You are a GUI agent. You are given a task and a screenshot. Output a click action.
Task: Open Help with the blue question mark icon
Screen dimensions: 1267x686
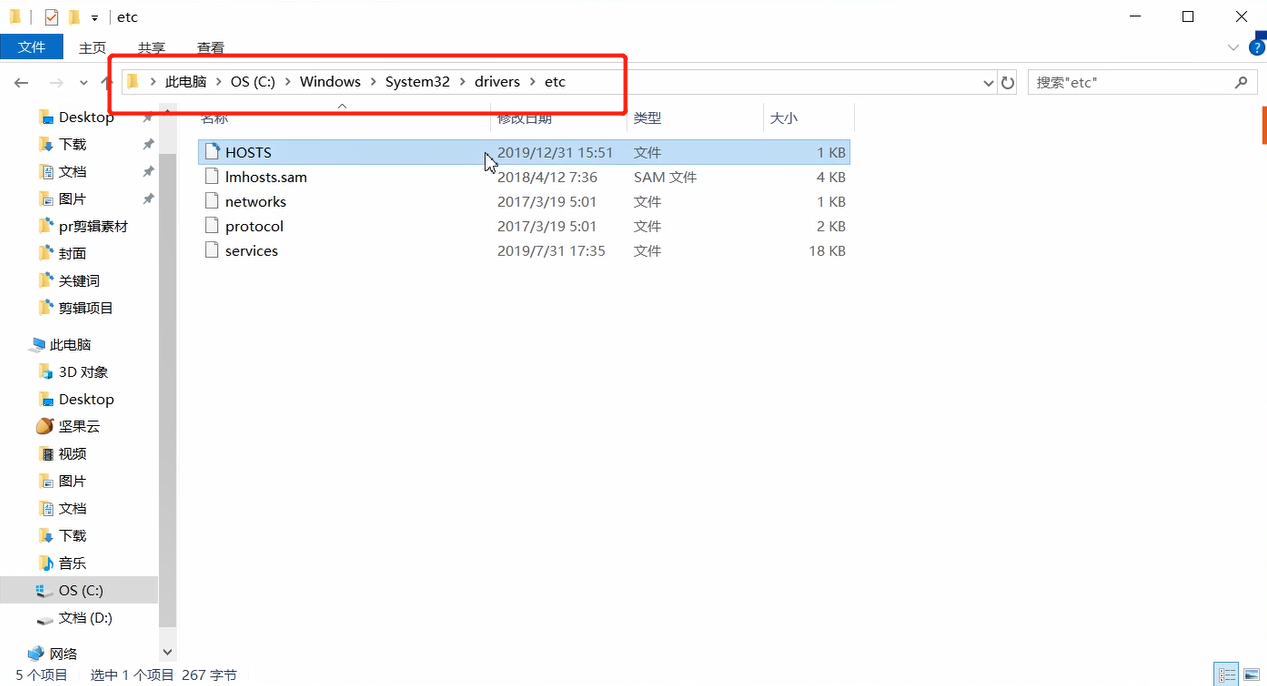(1255, 47)
